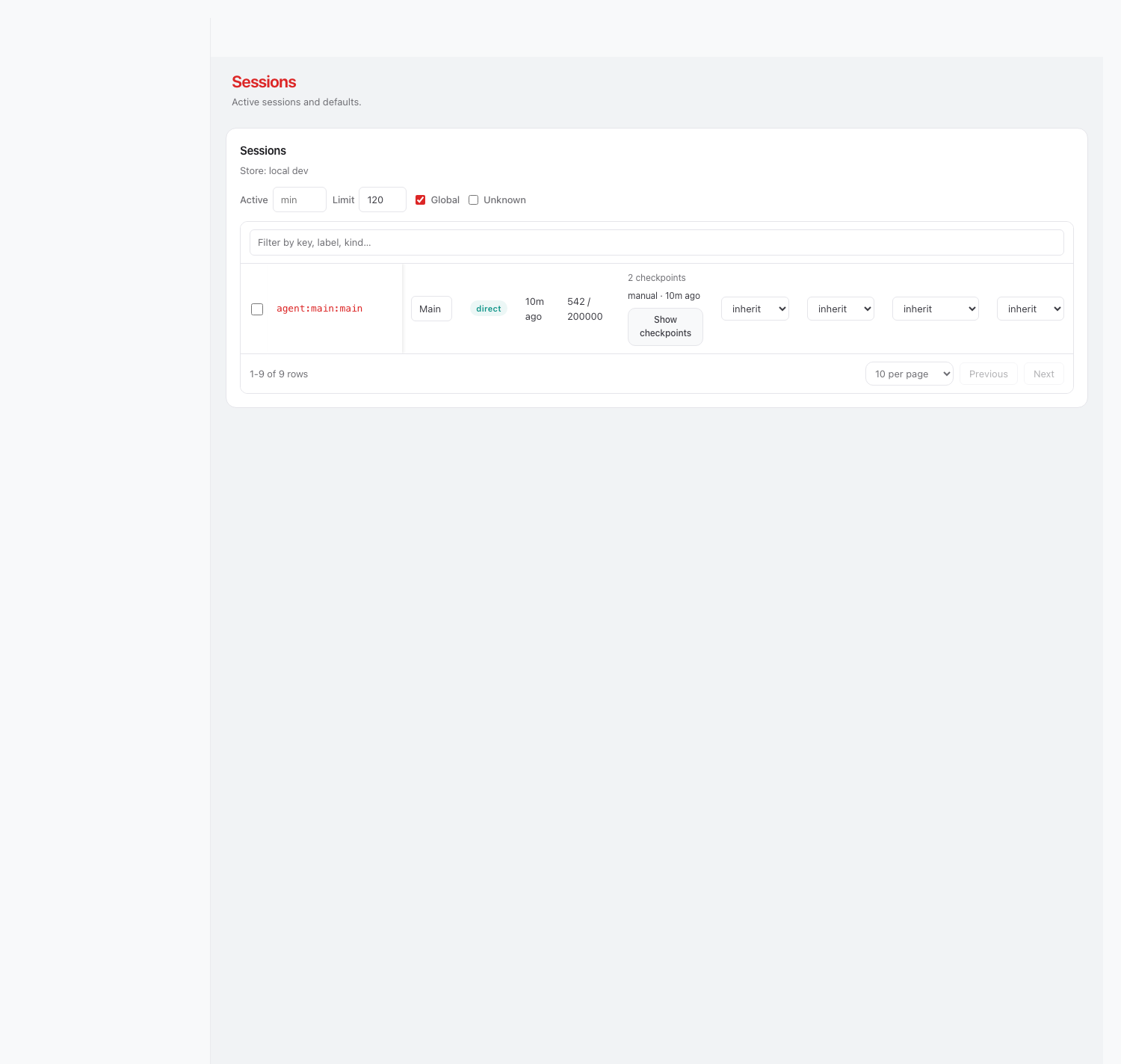
Task: Enable the Unknown checkbox
Action: 474,200
